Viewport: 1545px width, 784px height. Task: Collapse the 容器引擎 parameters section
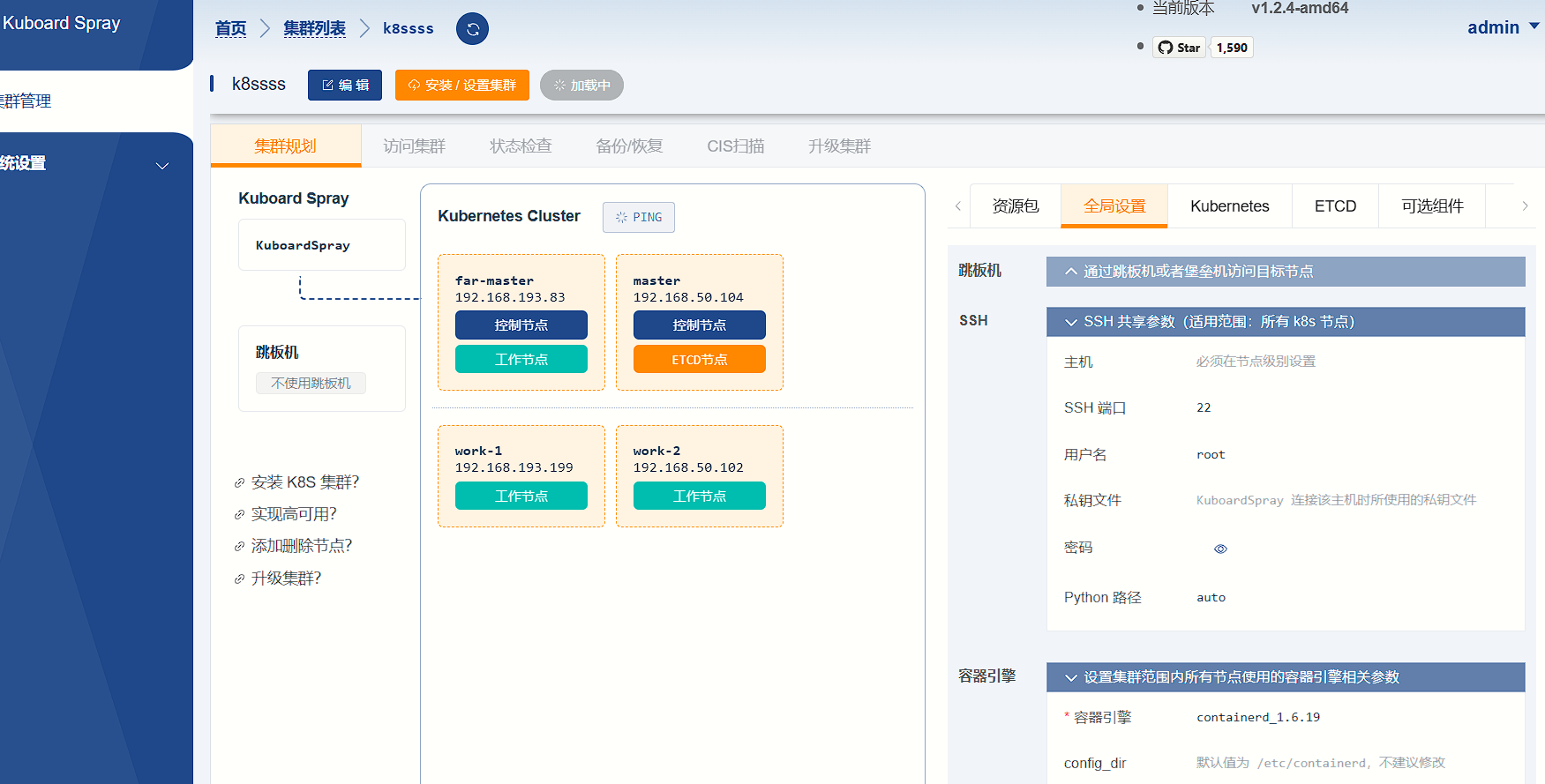click(1285, 677)
